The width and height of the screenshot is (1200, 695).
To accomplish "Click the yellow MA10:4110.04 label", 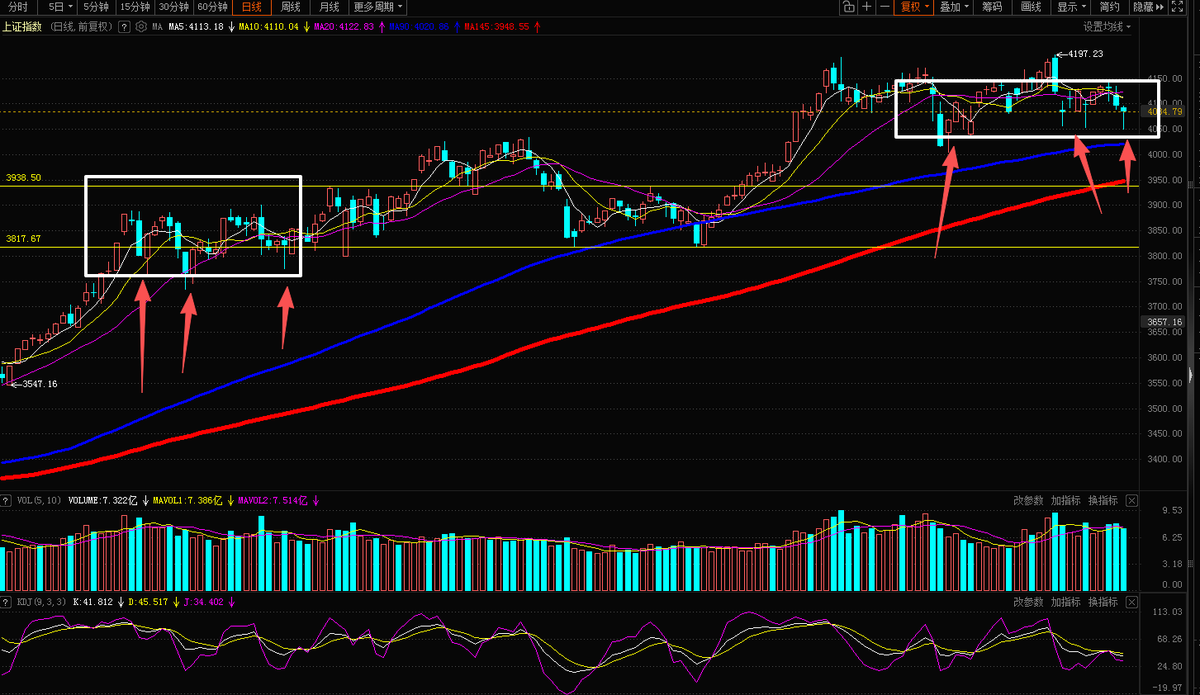I will point(269,27).
